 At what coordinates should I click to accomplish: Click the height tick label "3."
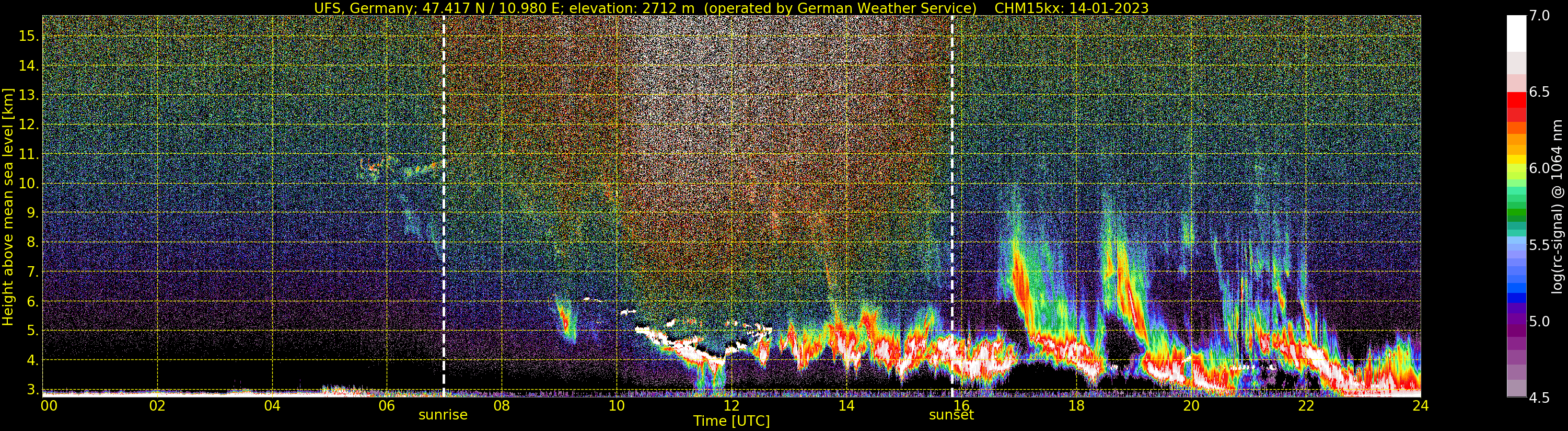[32, 390]
